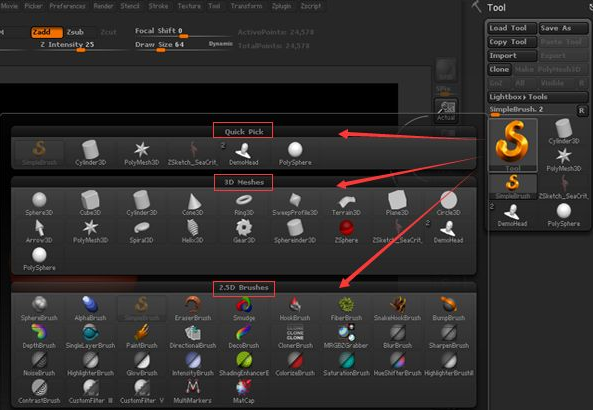Select Cube3D mesh tool
This screenshot has width=593, height=410.
[x=90, y=203]
